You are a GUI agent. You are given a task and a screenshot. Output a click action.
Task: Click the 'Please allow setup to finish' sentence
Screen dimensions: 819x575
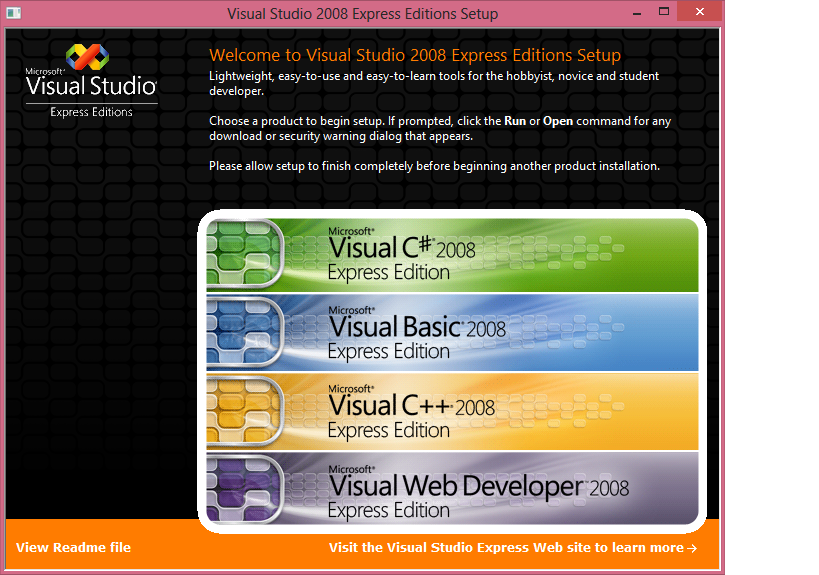[434, 166]
